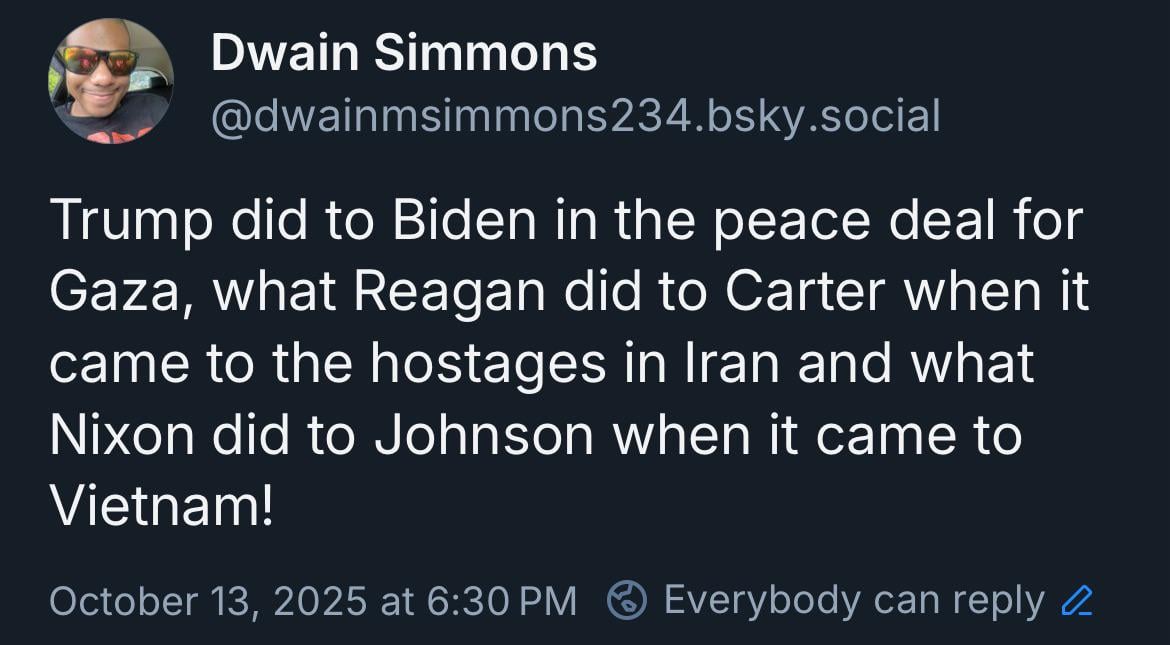Click the @dwainmsimmons234.bsky.social handle

pyautogui.click(x=575, y=117)
